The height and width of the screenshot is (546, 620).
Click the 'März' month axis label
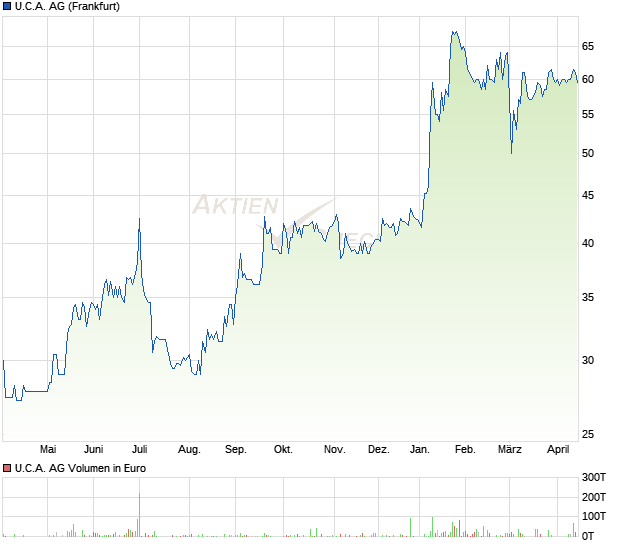tap(510, 450)
